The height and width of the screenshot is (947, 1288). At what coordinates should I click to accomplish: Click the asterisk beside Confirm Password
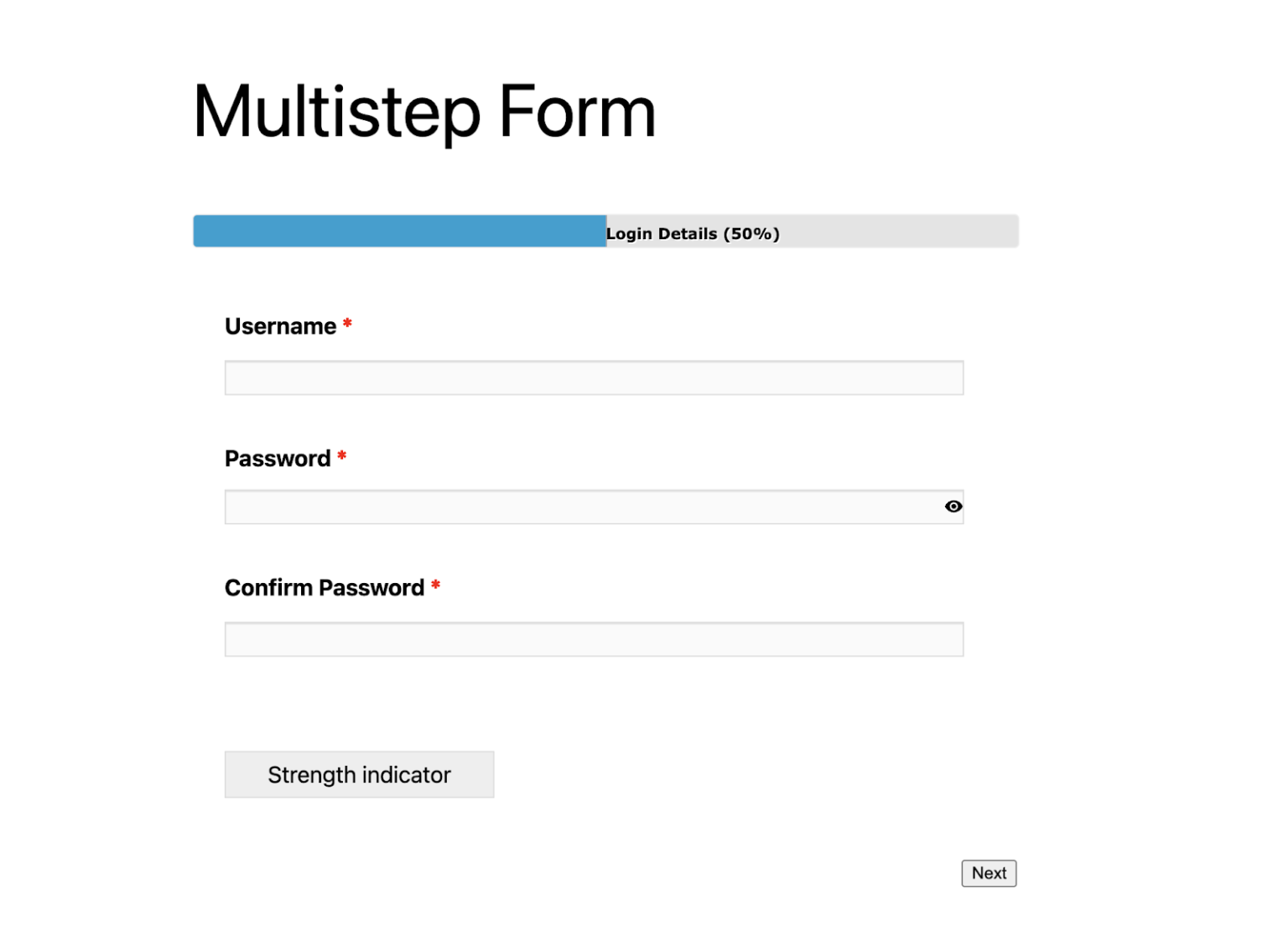(437, 585)
